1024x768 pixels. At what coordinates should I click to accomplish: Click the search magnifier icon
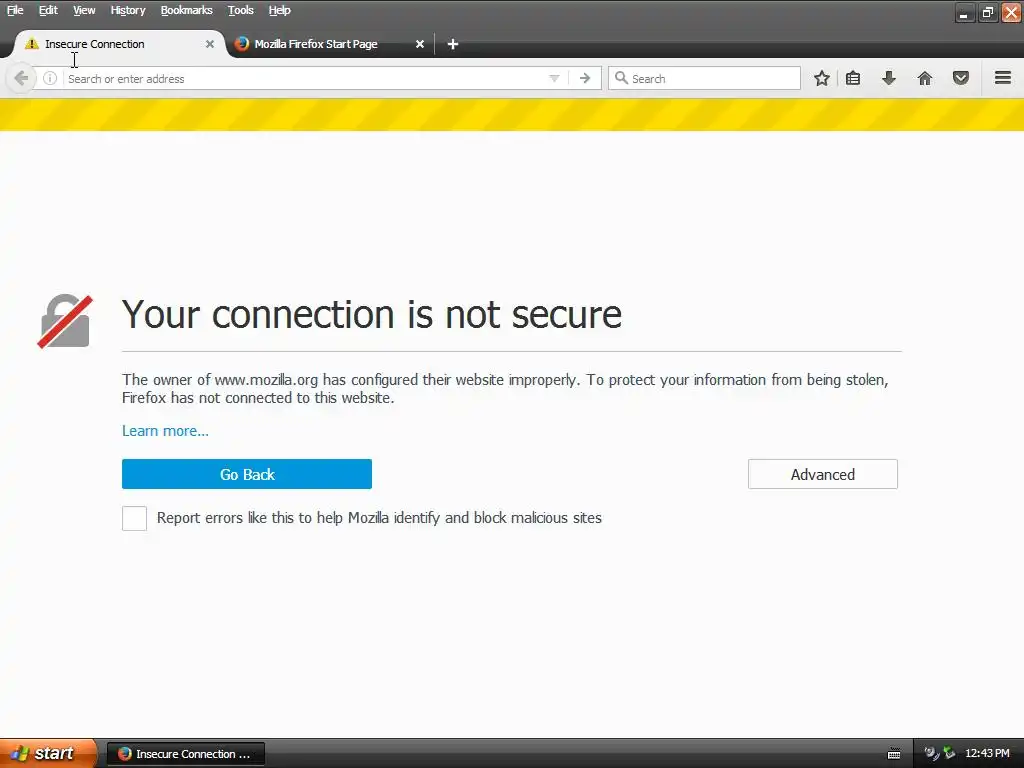(621, 78)
